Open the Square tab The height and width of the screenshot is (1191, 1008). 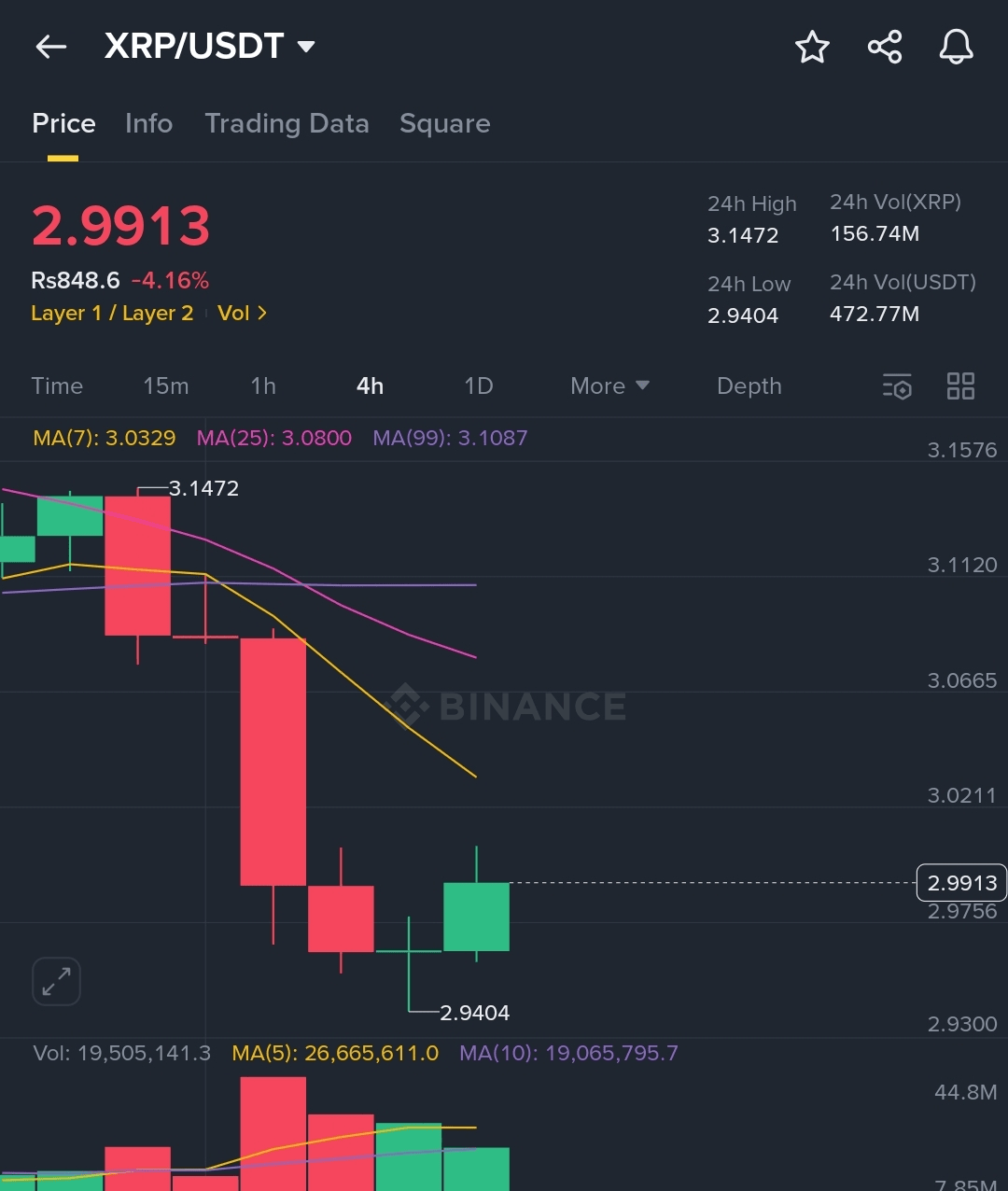coord(444,124)
